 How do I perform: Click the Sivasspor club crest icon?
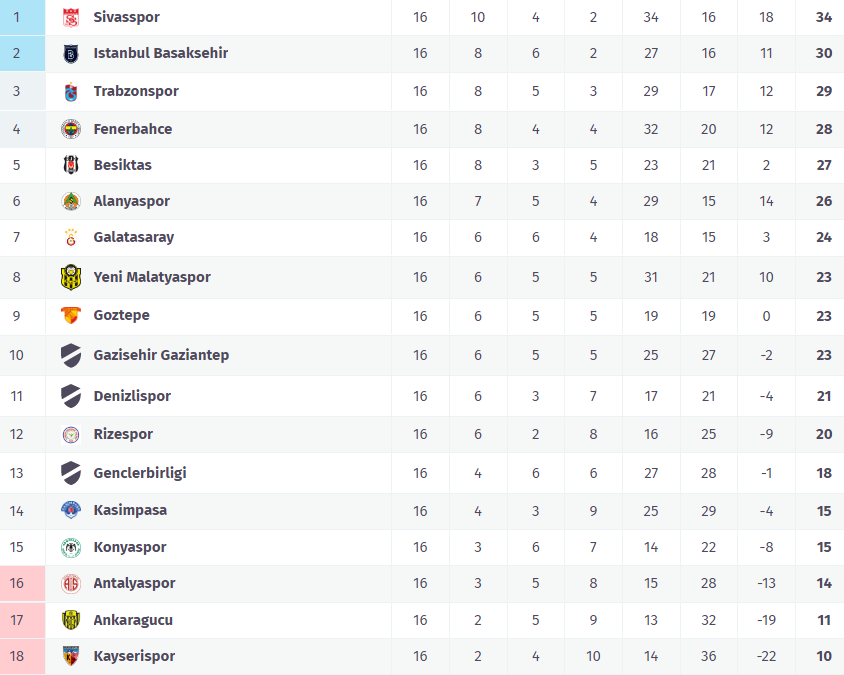coord(70,17)
